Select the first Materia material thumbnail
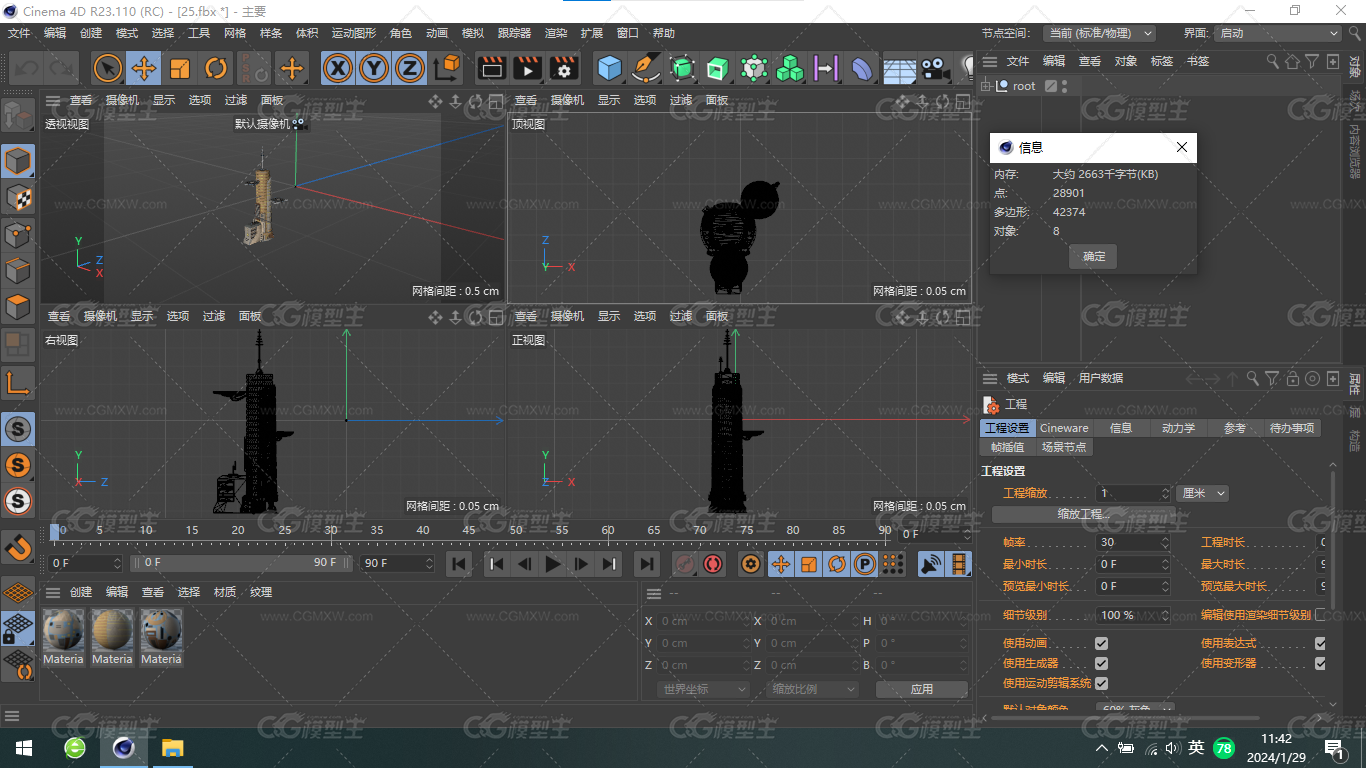This screenshot has width=1366, height=768. pyautogui.click(x=63, y=637)
